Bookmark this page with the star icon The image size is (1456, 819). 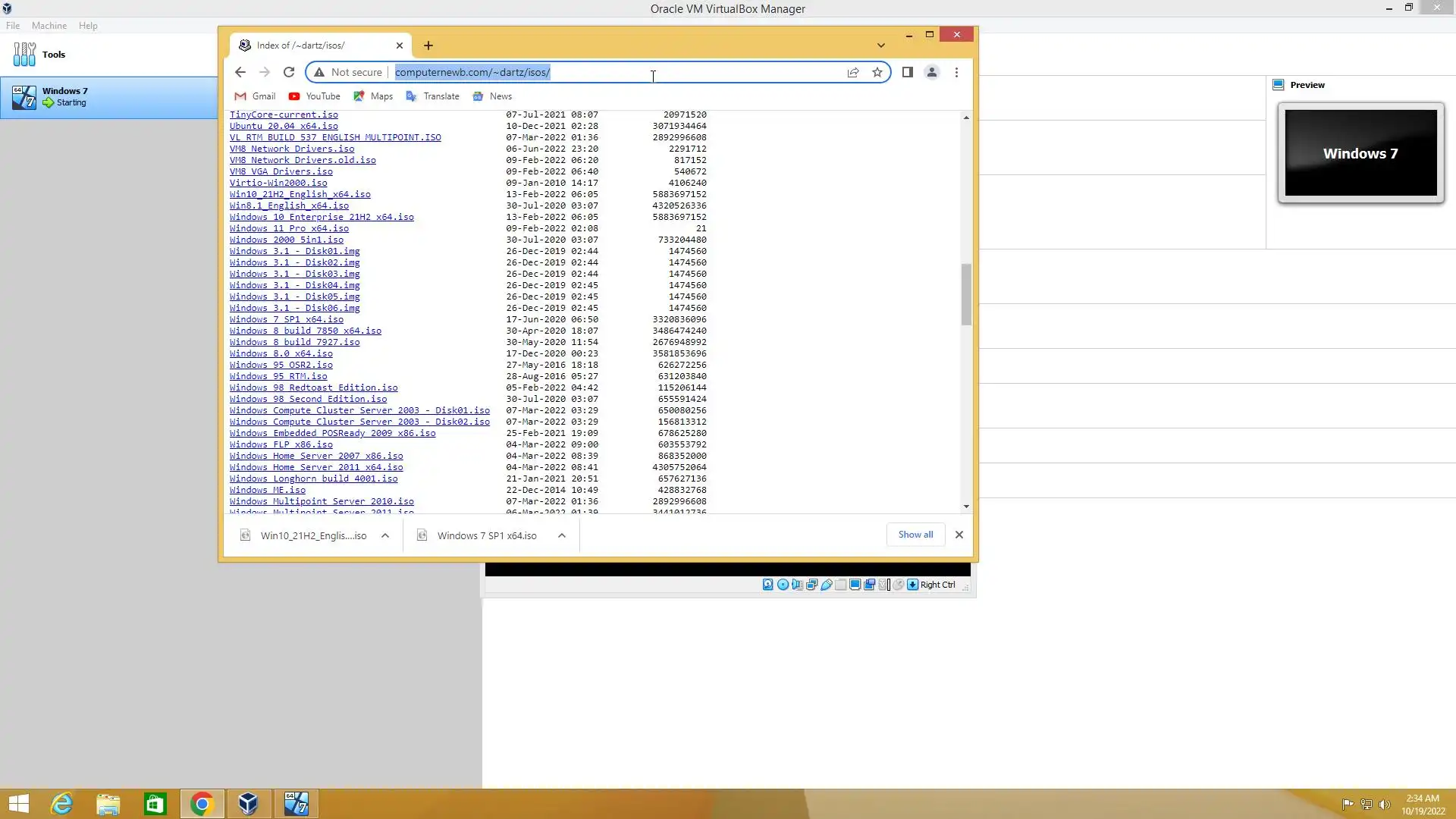pyautogui.click(x=877, y=72)
